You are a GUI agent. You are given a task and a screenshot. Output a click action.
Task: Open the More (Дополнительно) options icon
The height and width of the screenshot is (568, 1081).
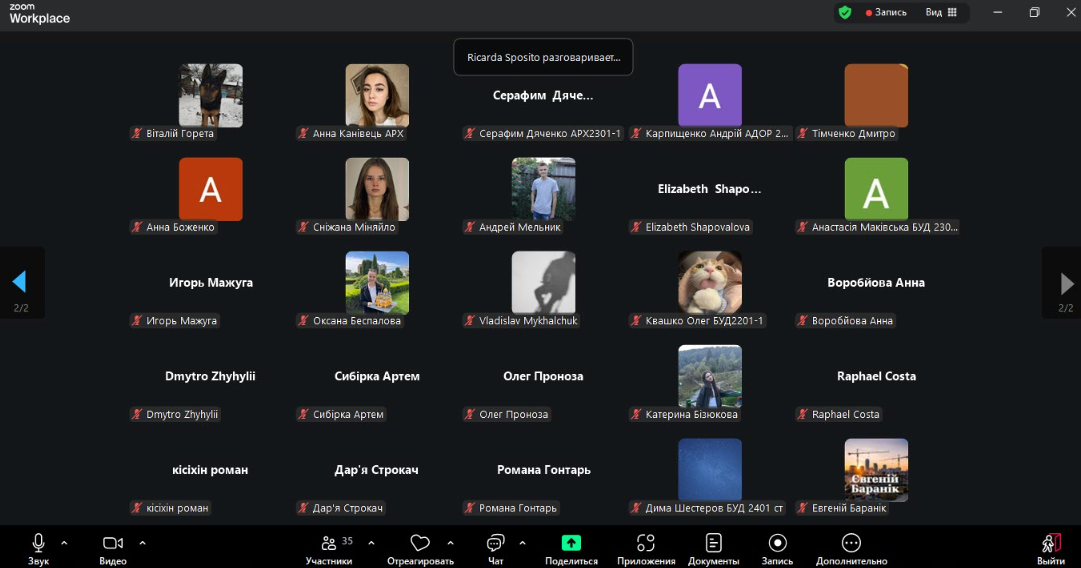point(851,543)
